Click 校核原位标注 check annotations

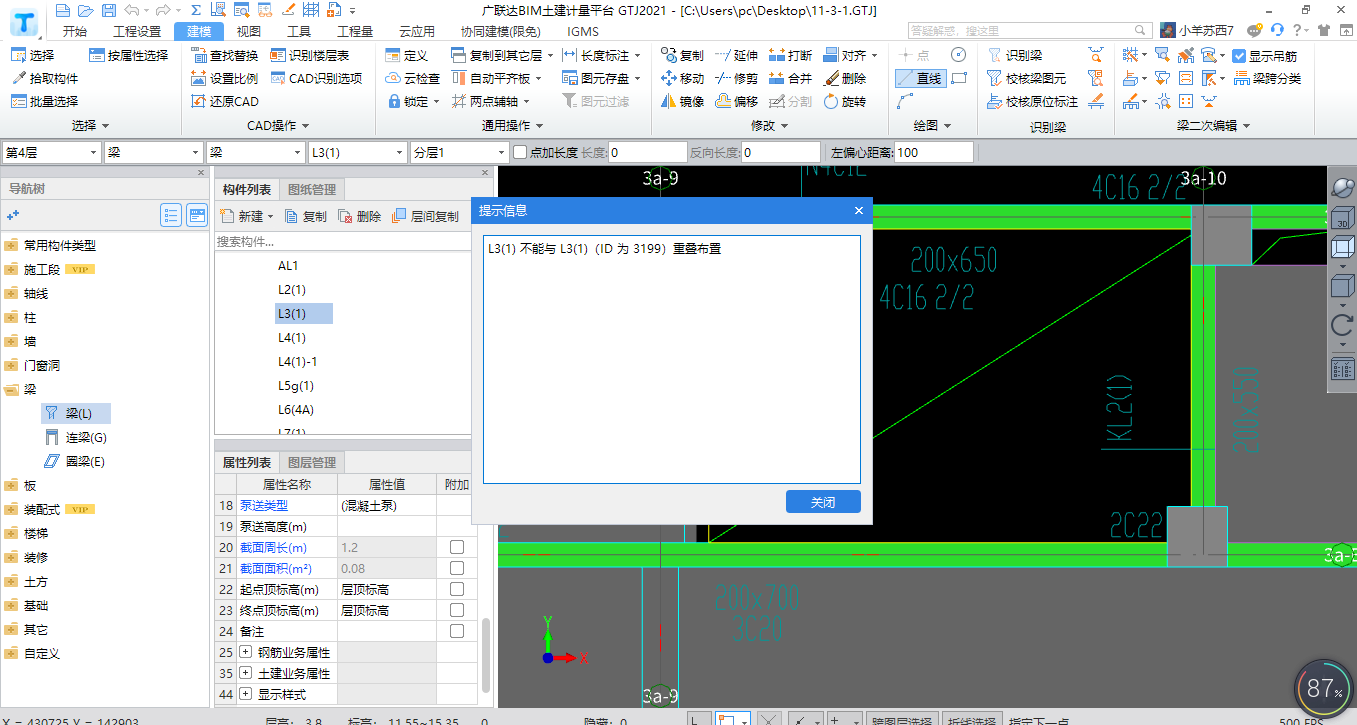(1032, 101)
